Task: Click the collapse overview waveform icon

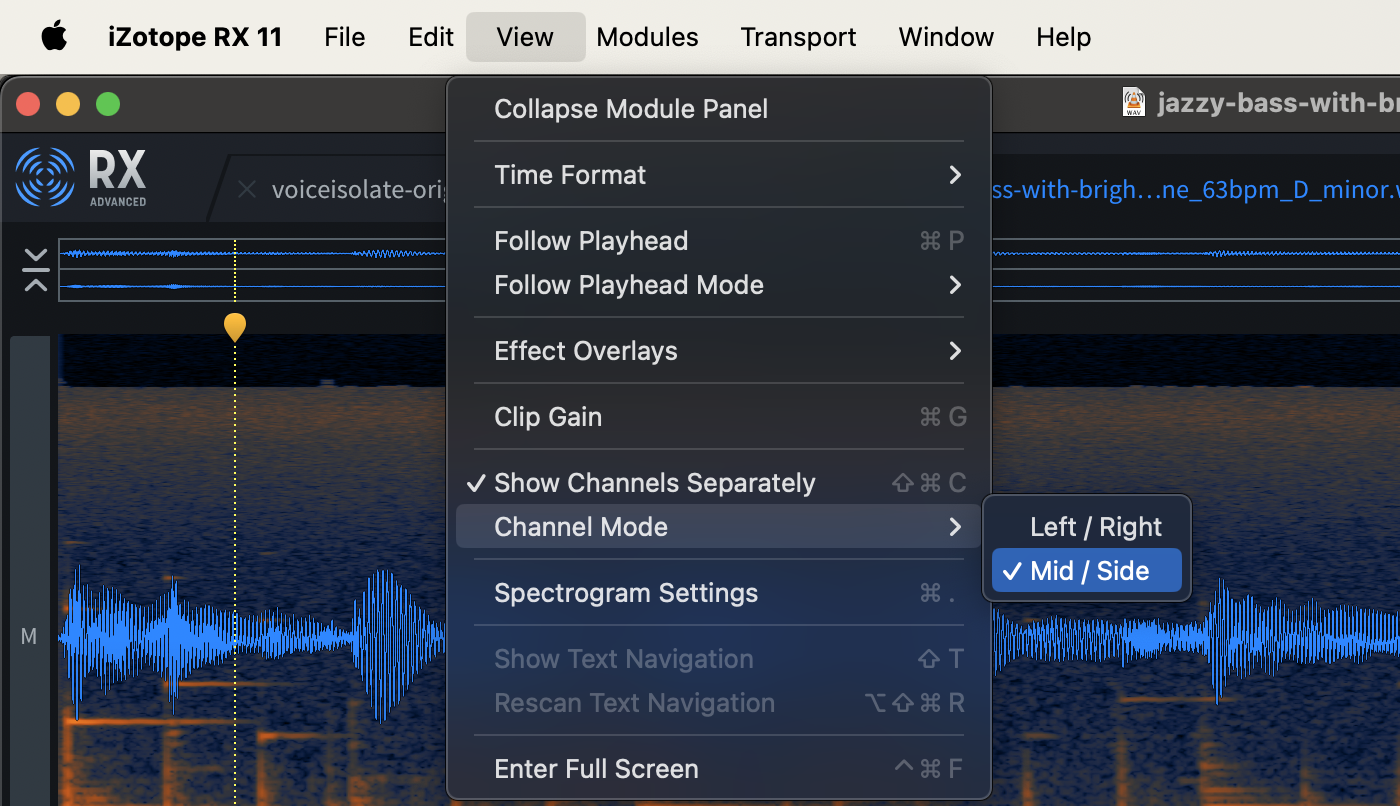Action: (x=36, y=270)
